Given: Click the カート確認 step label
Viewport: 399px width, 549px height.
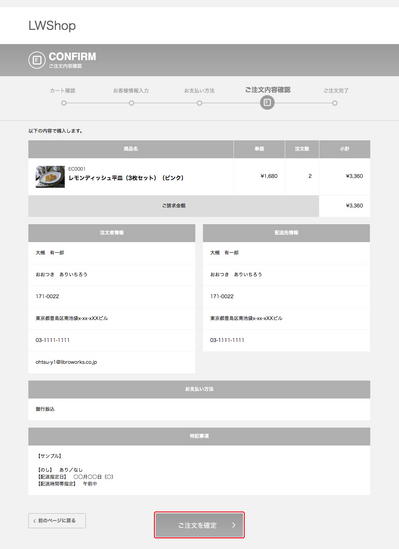Looking at the screenshot, I should pos(63,91).
